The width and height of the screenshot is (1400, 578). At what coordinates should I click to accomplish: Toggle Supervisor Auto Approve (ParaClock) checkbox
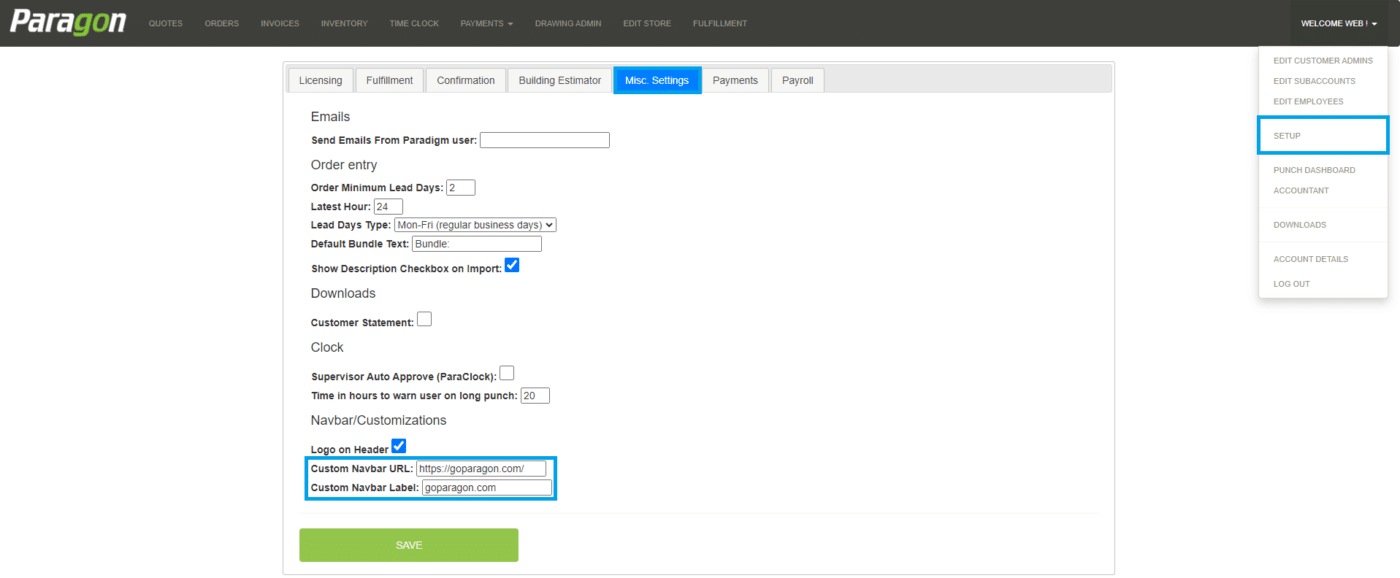(507, 373)
